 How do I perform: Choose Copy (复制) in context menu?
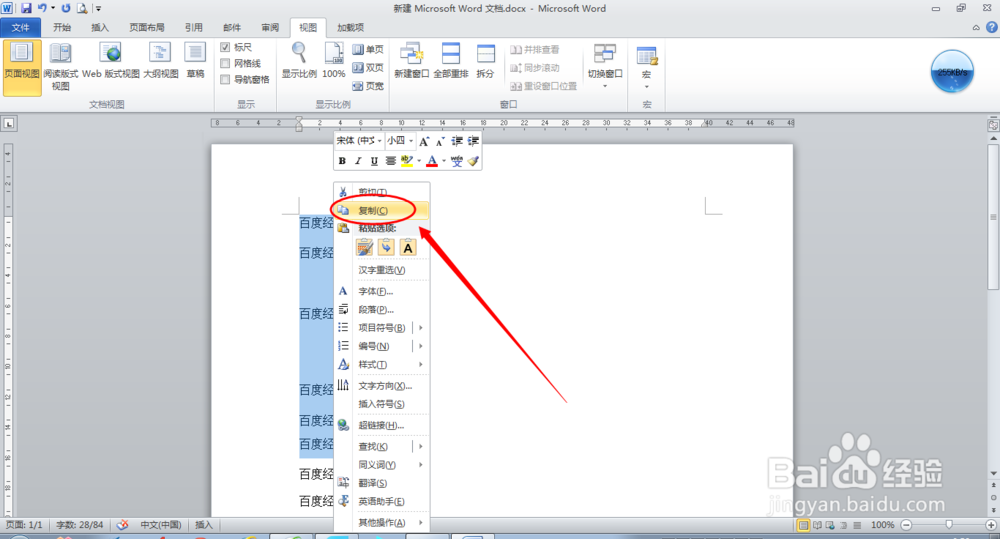tap(381, 210)
